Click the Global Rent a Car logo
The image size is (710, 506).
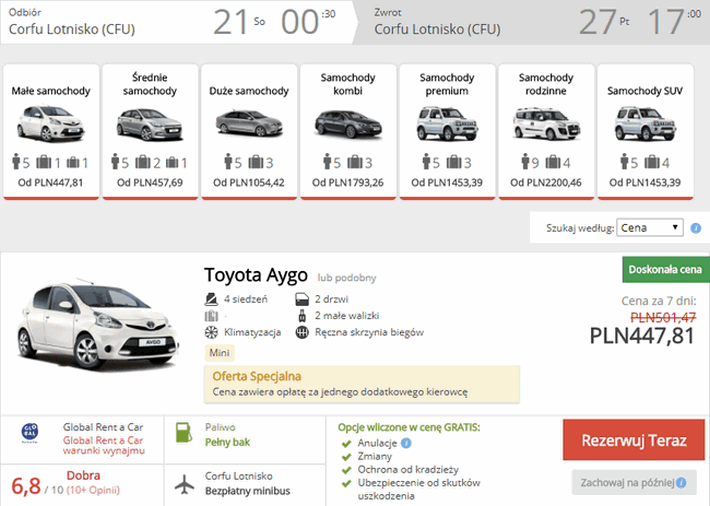coord(30,433)
